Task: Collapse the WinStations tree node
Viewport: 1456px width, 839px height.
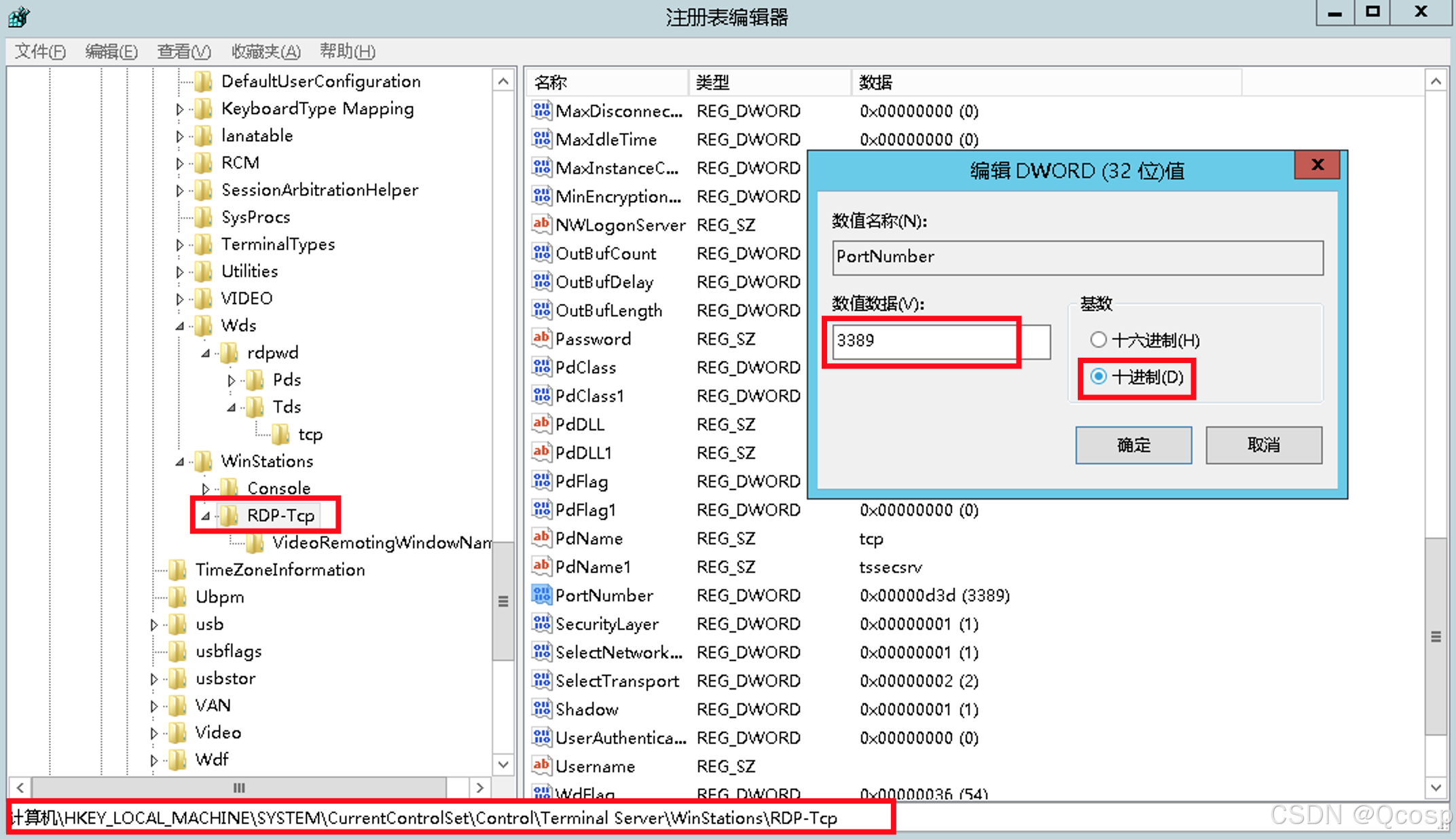Action: (x=180, y=462)
